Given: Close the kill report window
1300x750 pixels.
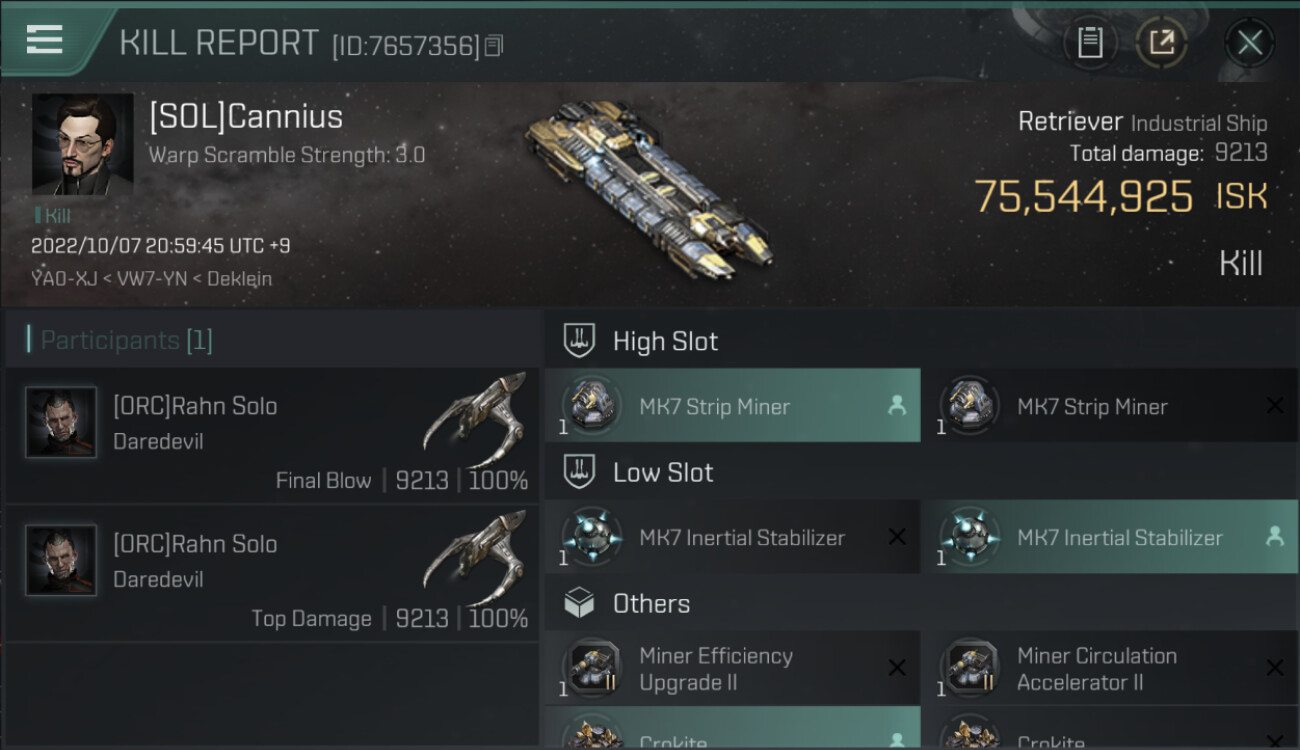Looking at the screenshot, I should click(1249, 43).
